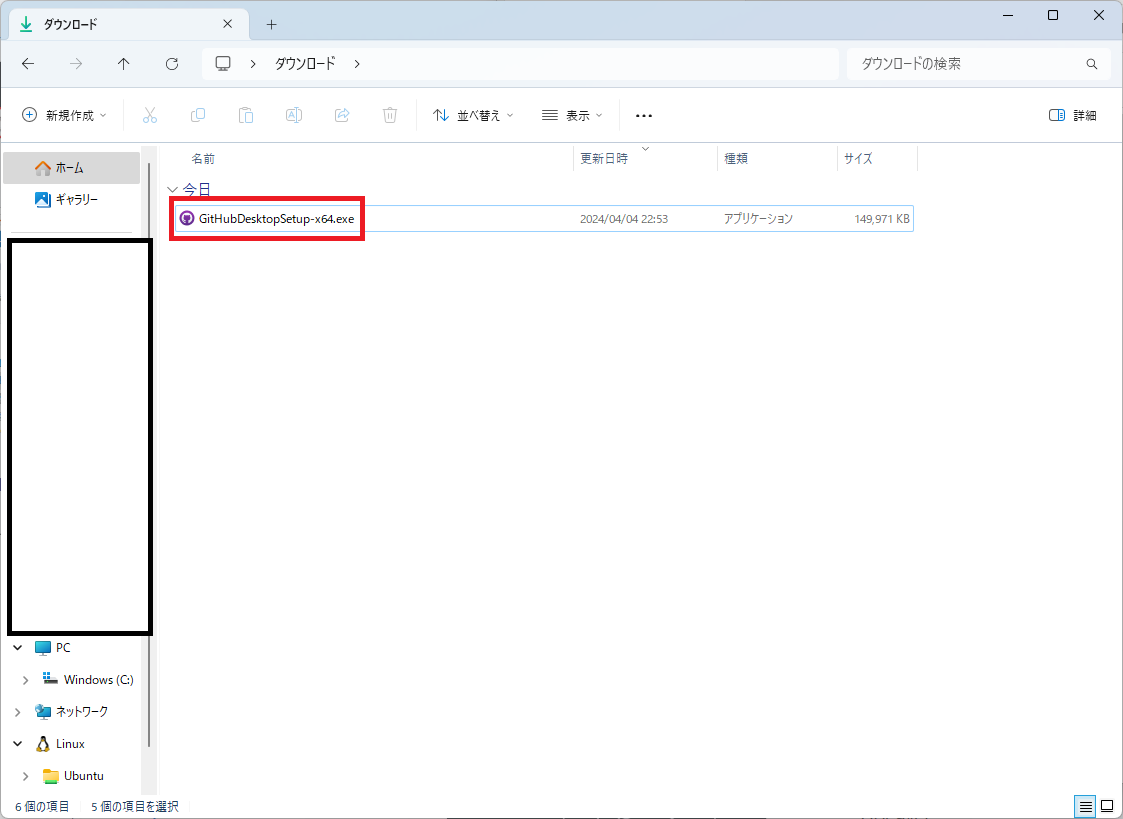Click the Paste icon in the toolbar
The height and width of the screenshot is (819, 1123).
[x=246, y=115]
